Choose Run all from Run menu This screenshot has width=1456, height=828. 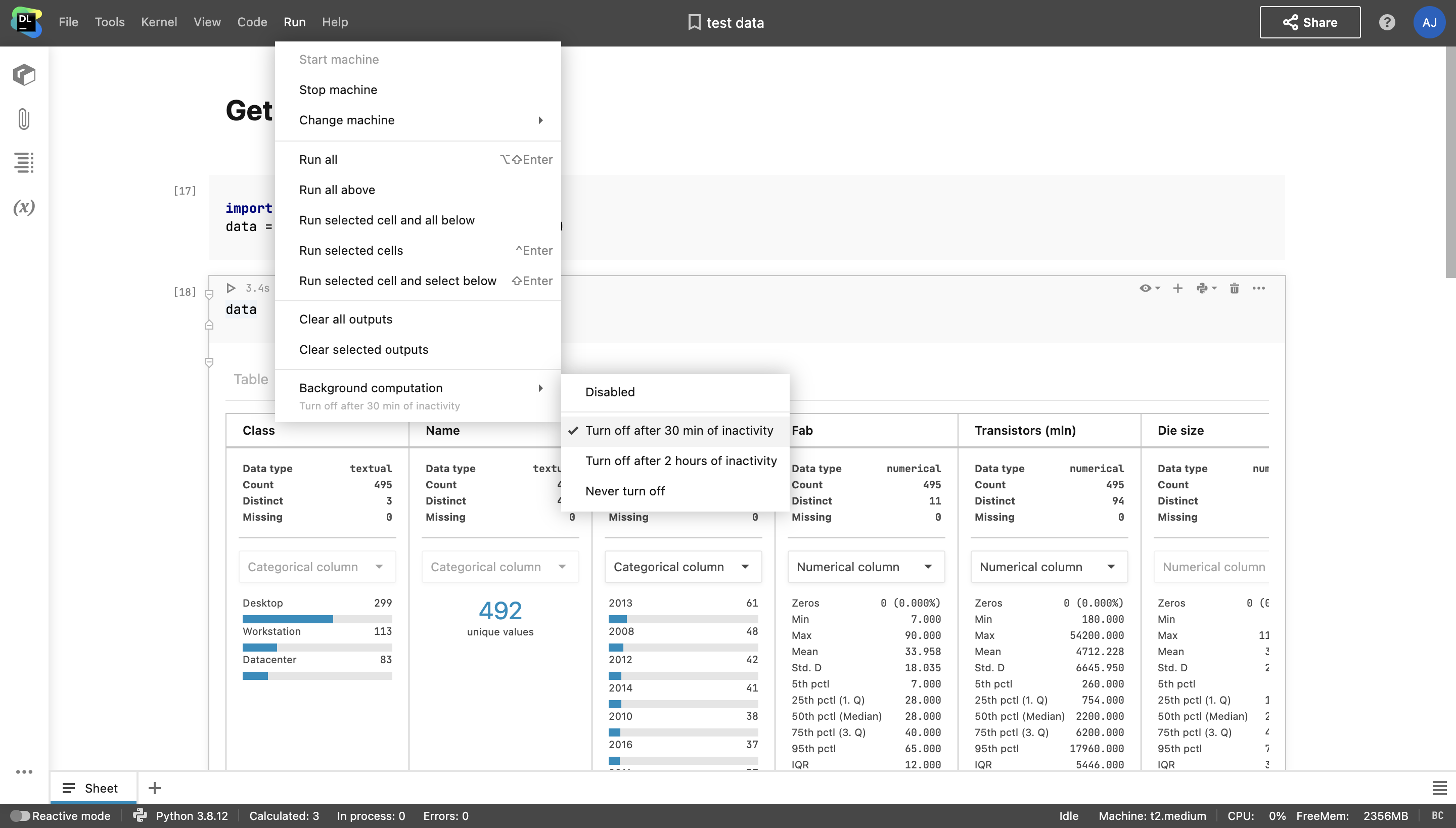pyautogui.click(x=318, y=159)
